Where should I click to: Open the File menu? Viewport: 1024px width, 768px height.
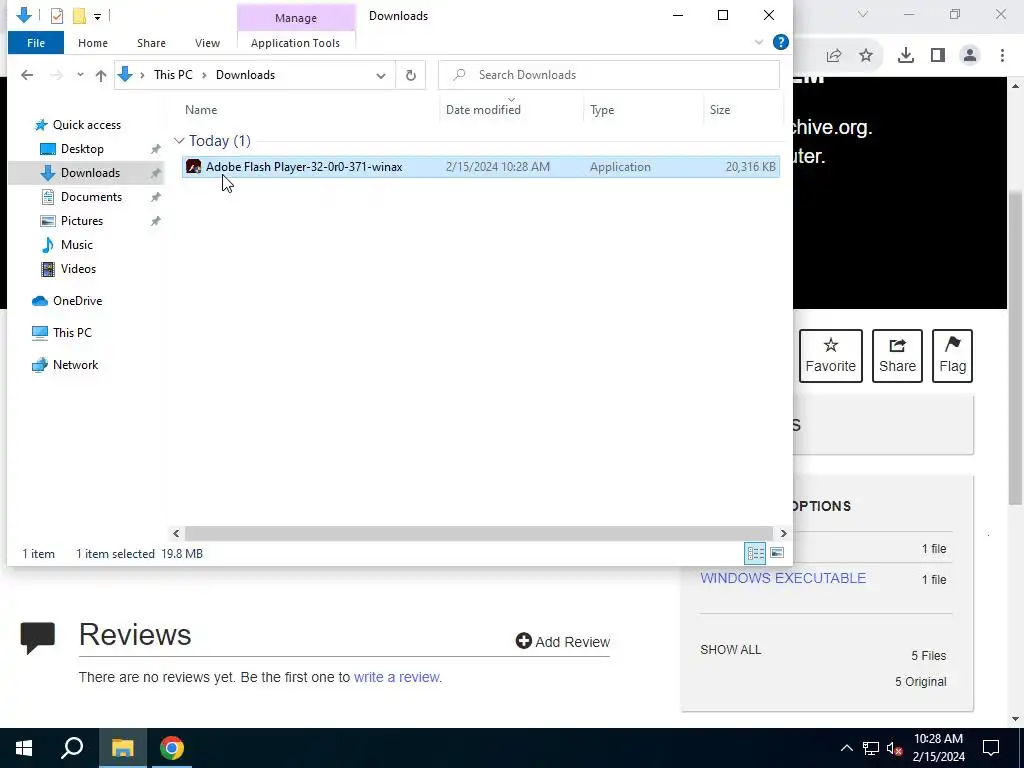[36, 43]
